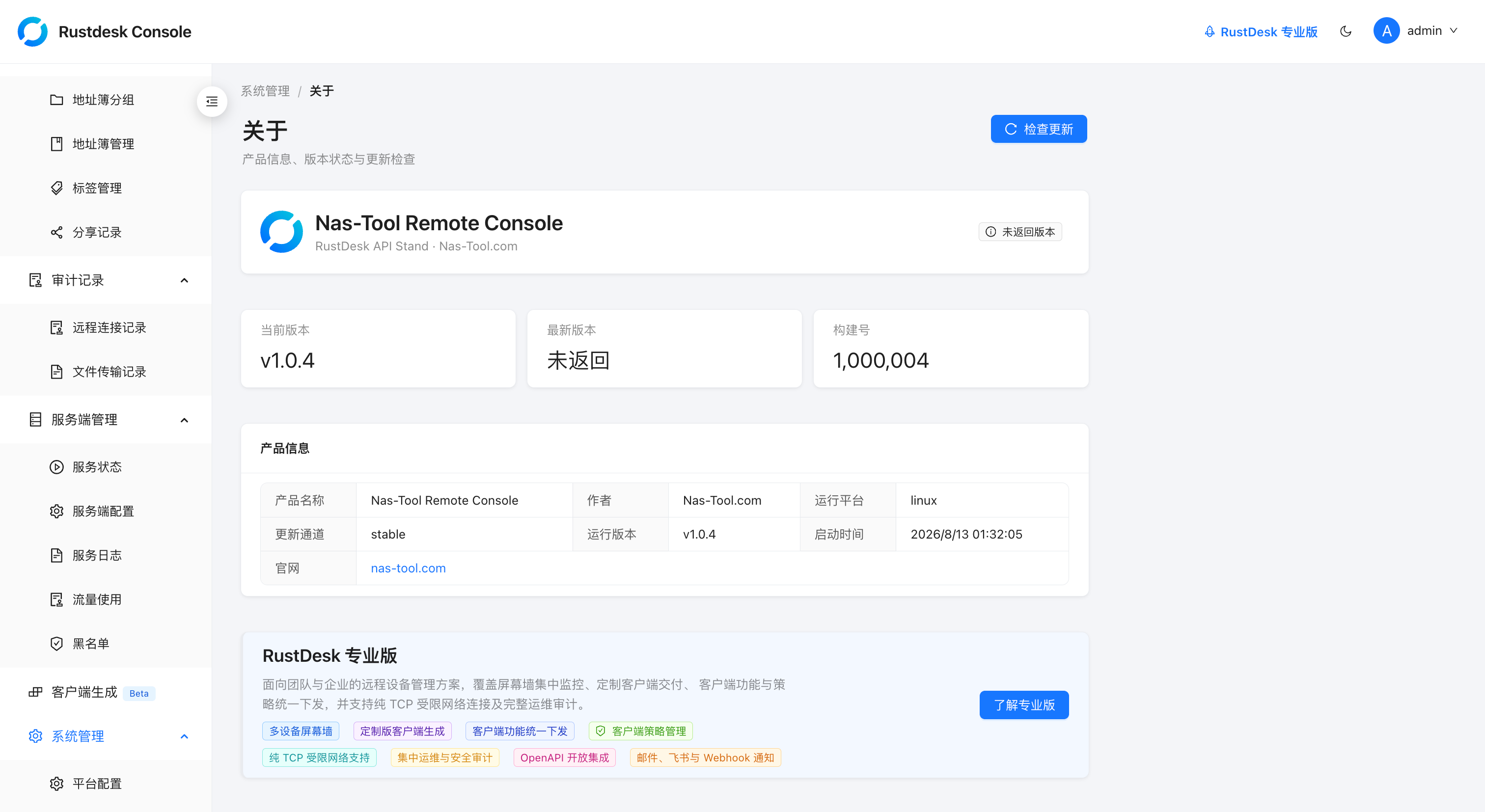Click the 最新版本 value 未返回

pyautogui.click(x=578, y=360)
